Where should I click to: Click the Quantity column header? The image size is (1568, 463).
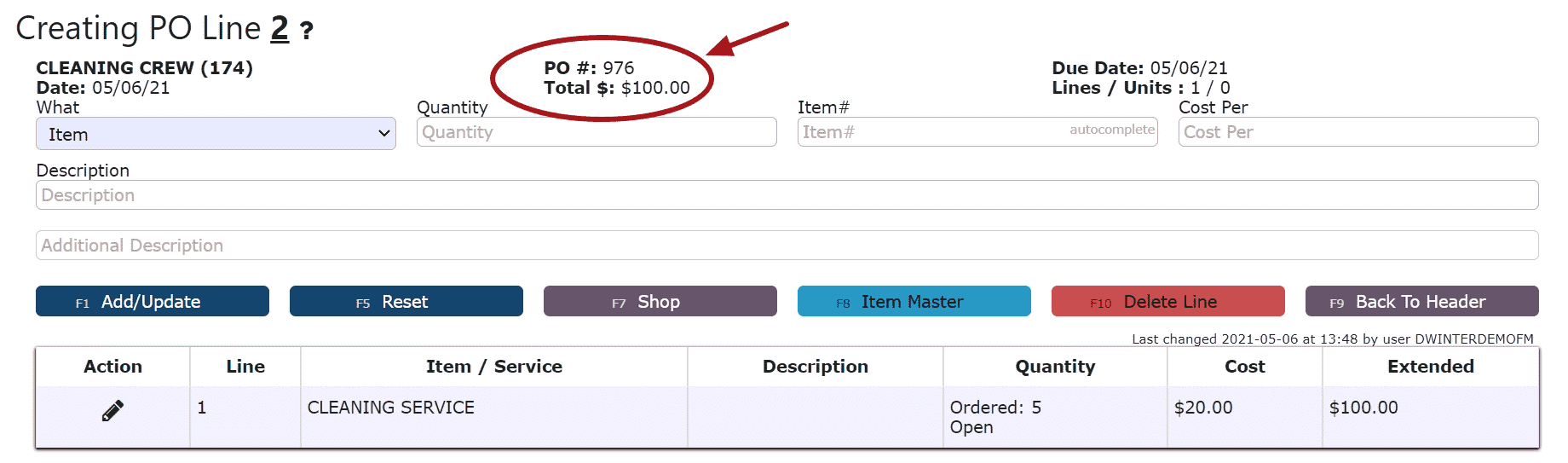pos(1055,367)
